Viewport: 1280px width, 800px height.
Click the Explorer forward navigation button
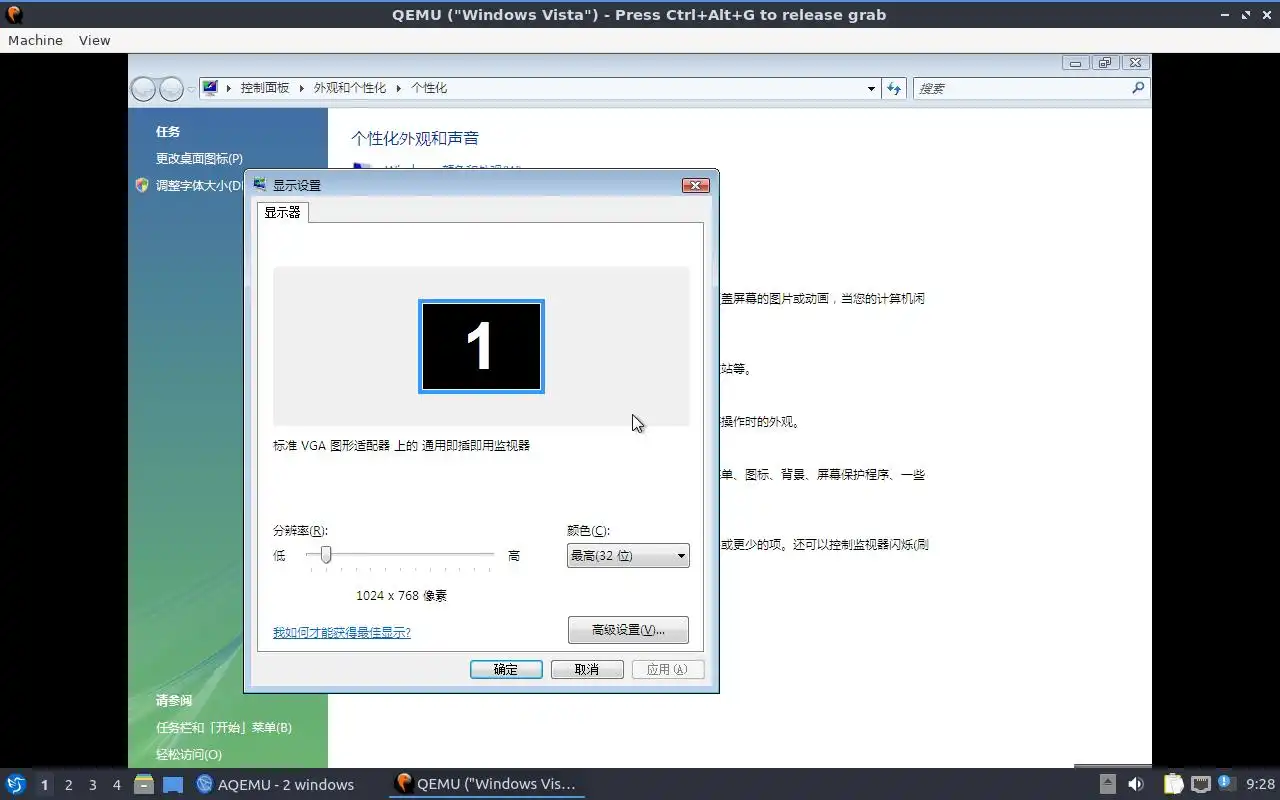click(x=171, y=89)
